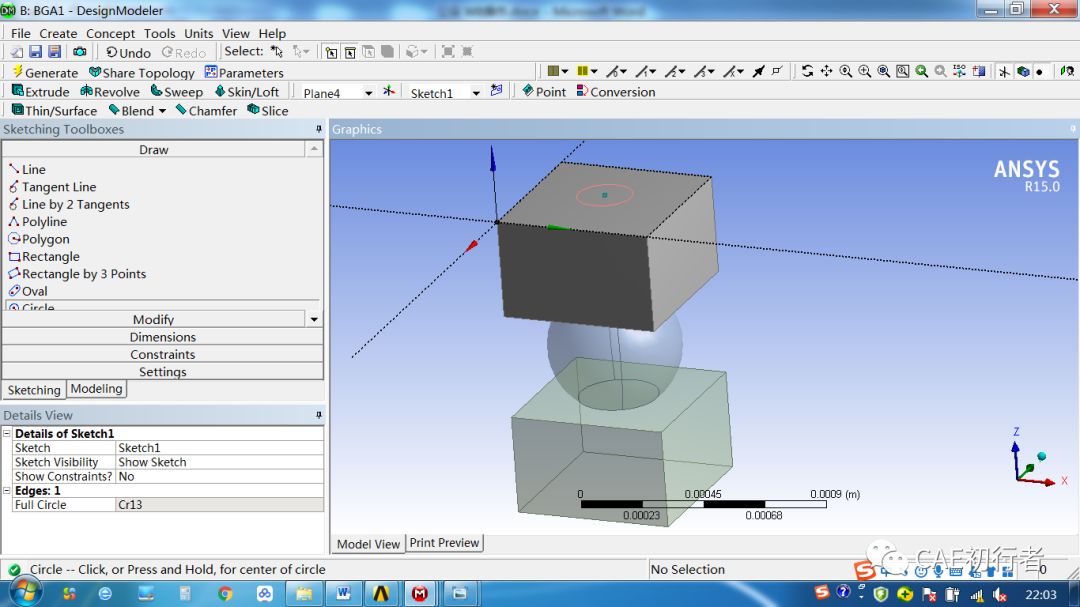Pin the Sketching Toolboxes panel
This screenshot has width=1080, height=607.
(x=318, y=129)
